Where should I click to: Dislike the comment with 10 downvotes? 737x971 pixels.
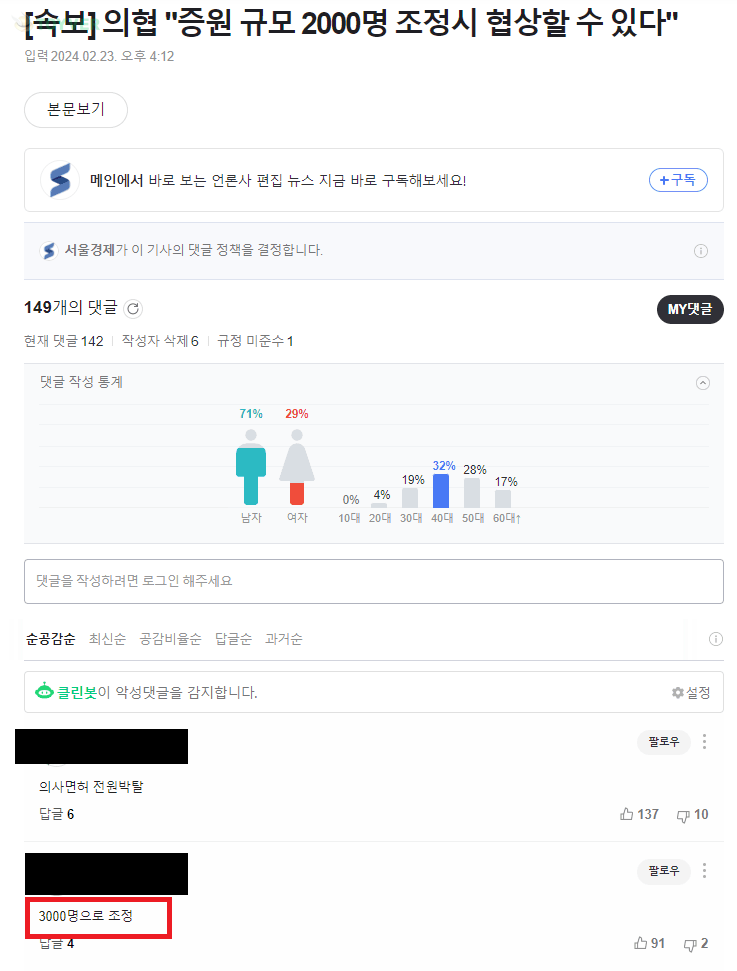[684, 815]
